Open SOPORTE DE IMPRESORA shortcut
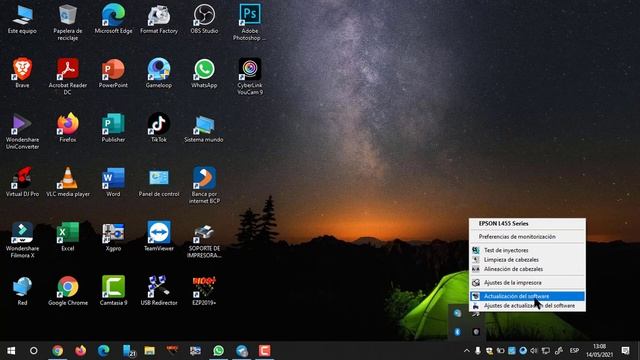 point(204,240)
